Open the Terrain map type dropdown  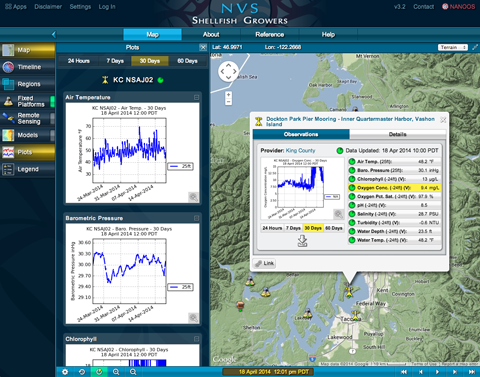pyautogui.click(x=453, y=47)
